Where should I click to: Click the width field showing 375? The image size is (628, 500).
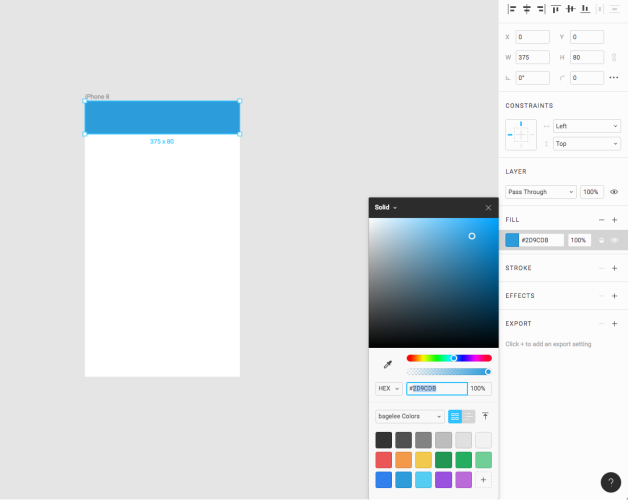(x=532, y=57)
